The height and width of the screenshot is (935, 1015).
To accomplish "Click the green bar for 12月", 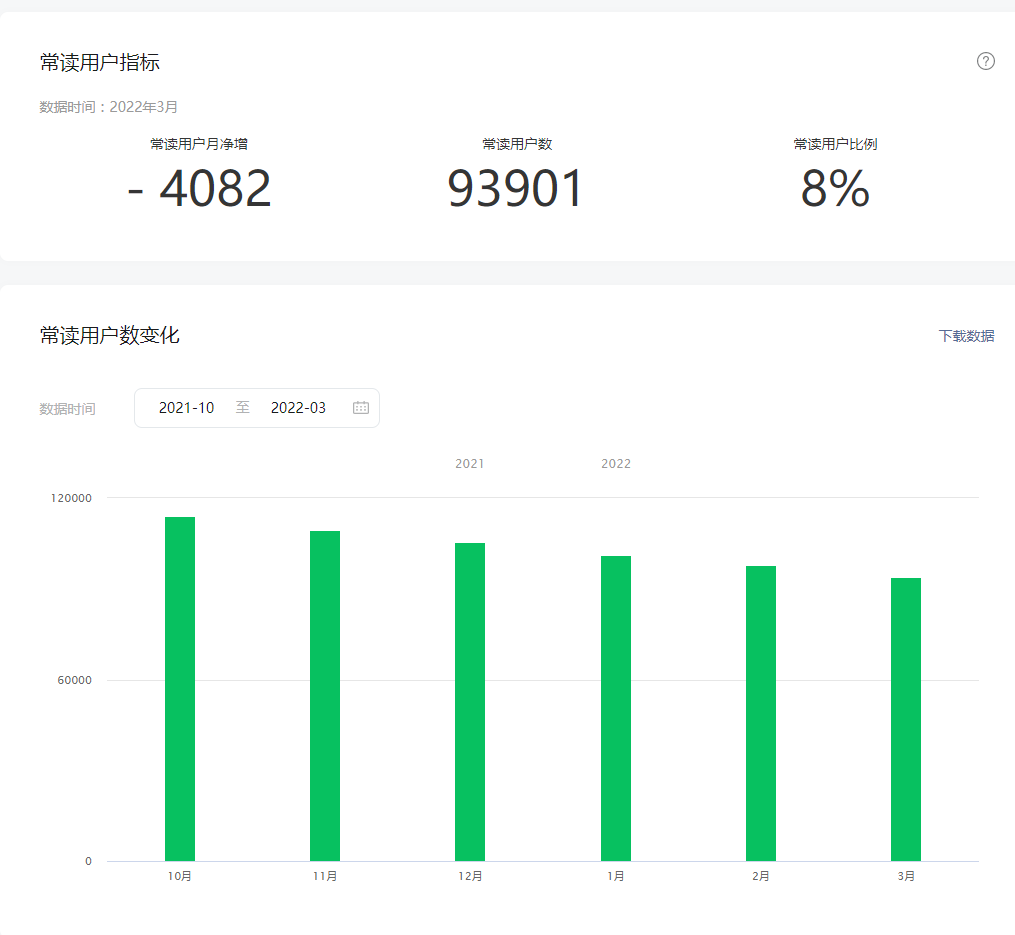I will coord(470,702).
